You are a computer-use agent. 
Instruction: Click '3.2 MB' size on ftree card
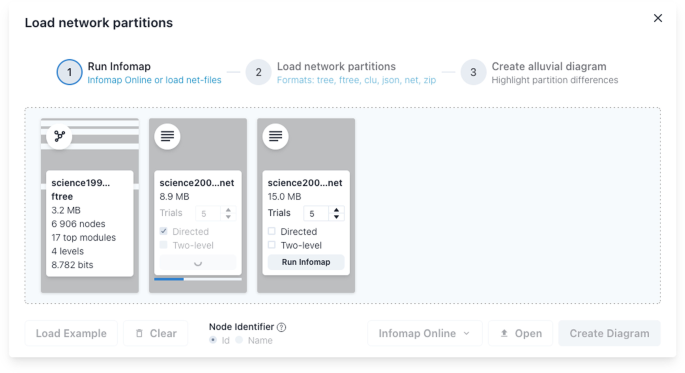coord(66,210)
